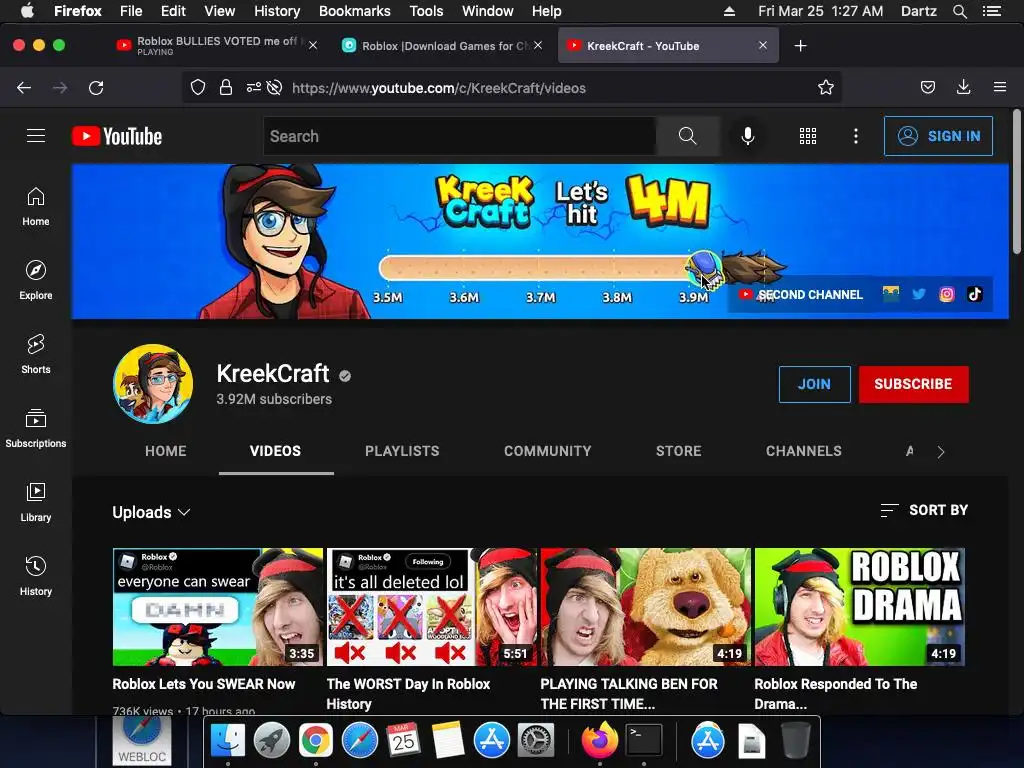Start voice search with microphone icon

[x=748, y=136]
